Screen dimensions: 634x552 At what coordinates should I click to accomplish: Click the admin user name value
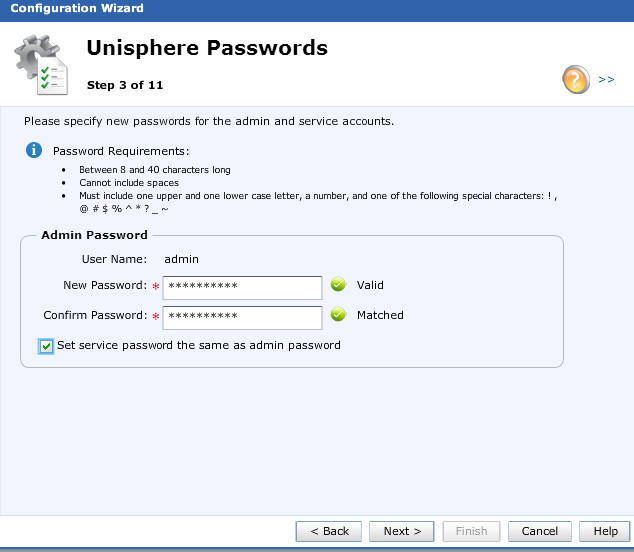point(181,259)
